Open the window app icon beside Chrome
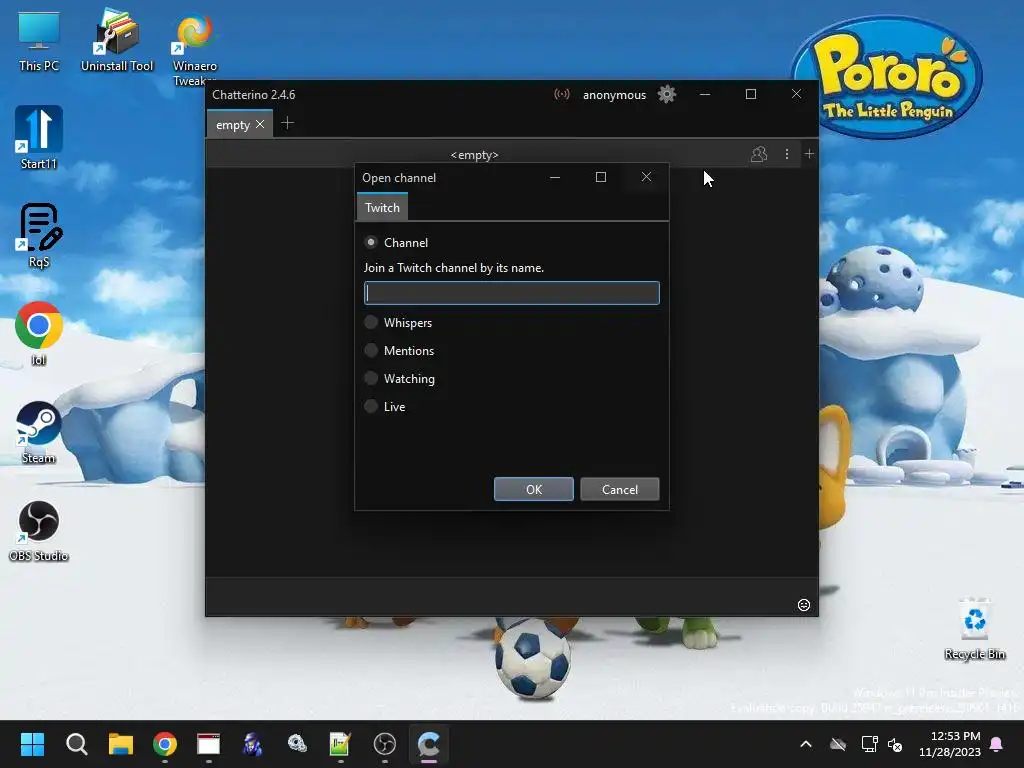This screenshot has width=1024, height=768. [208, 744]
